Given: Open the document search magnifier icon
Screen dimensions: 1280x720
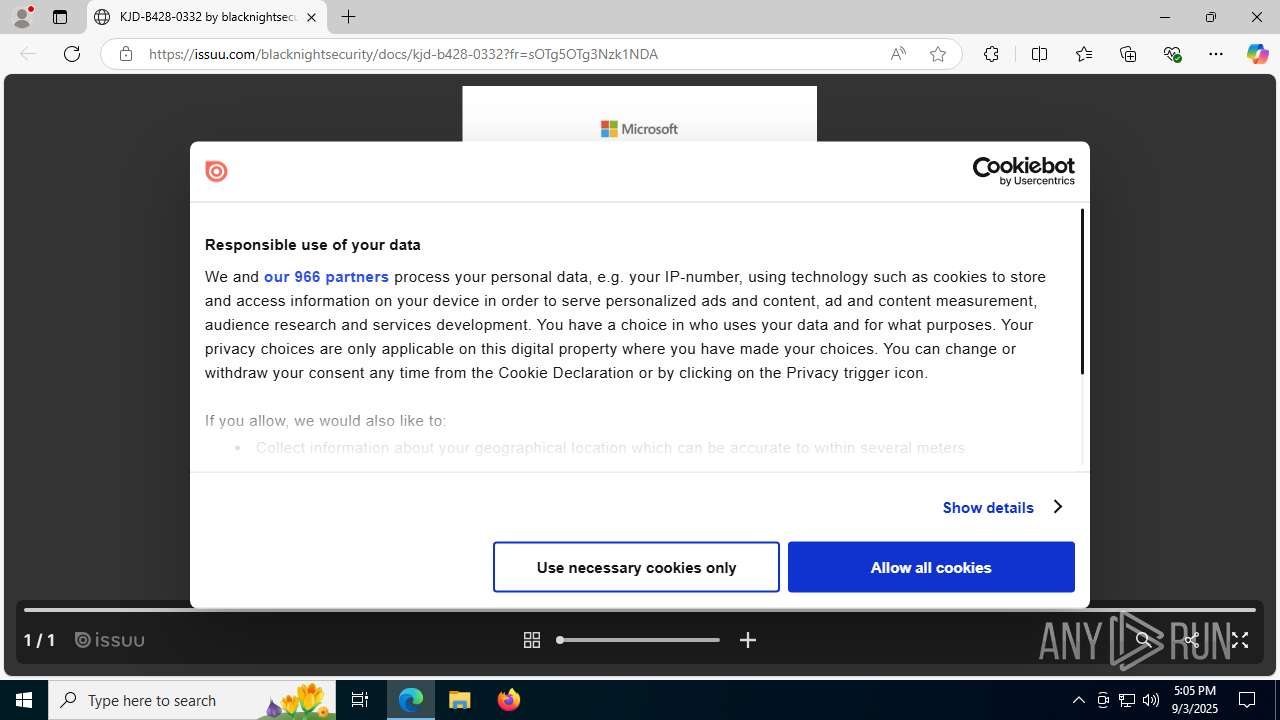Looking at the screenshot, I should click(1143, 640).
